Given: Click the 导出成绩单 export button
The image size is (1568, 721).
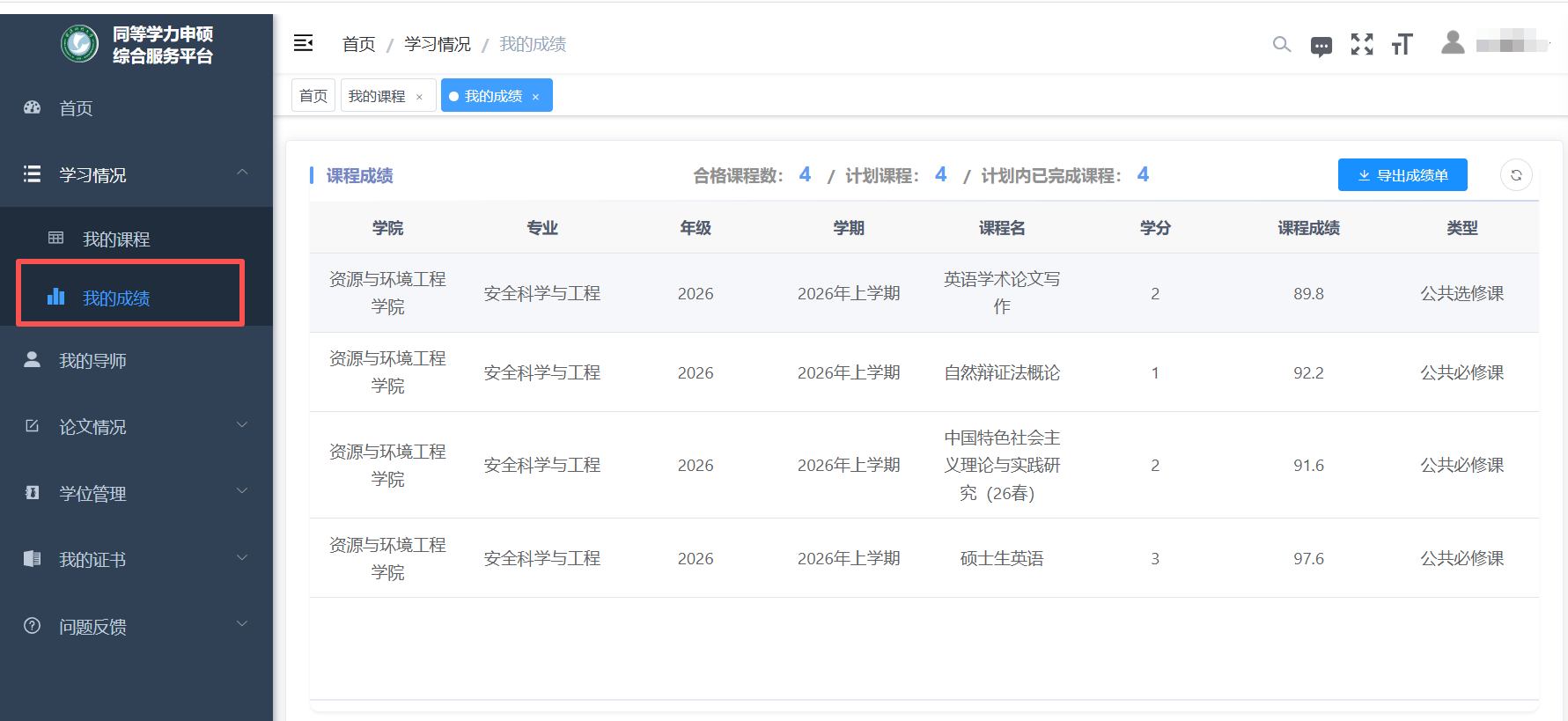Looking at the screenshot, I should point(1402,175).
